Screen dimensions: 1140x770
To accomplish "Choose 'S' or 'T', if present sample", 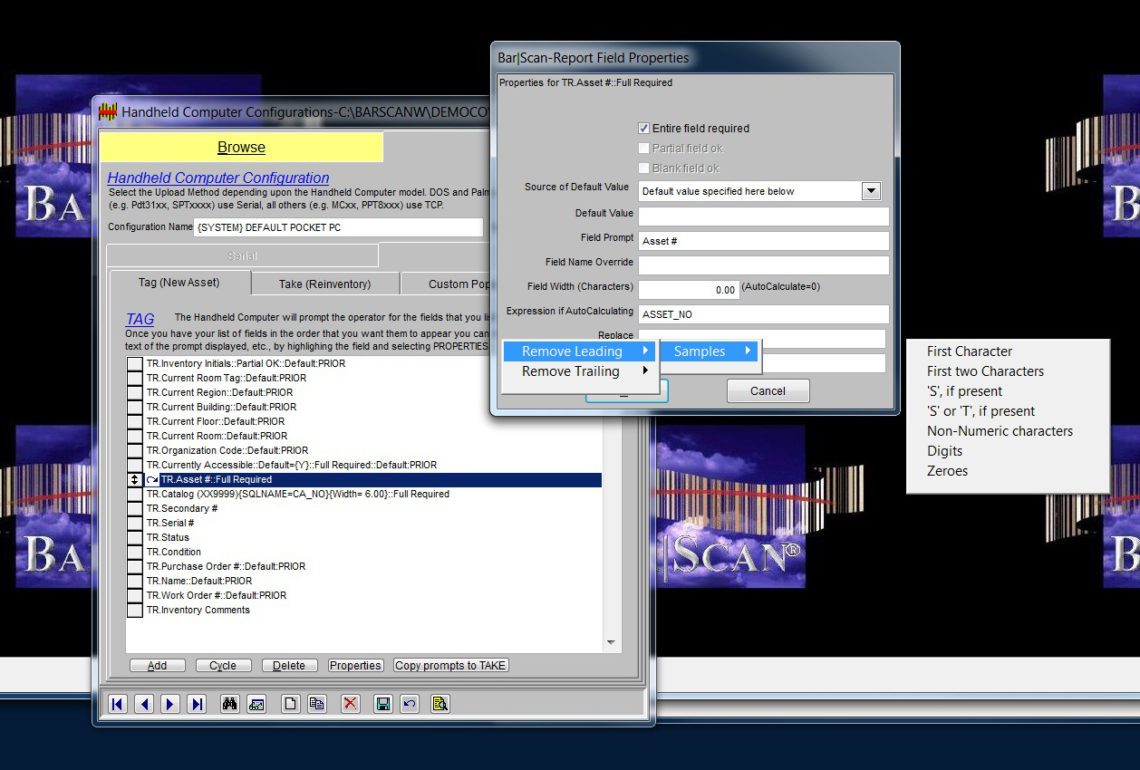I will [x=980, y=411].
